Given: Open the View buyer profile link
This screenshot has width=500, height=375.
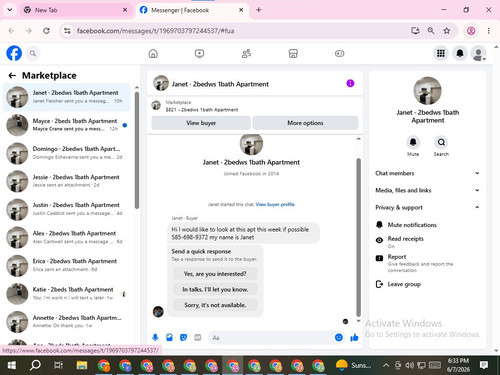Looking at the screenshot, I should 275,204.
